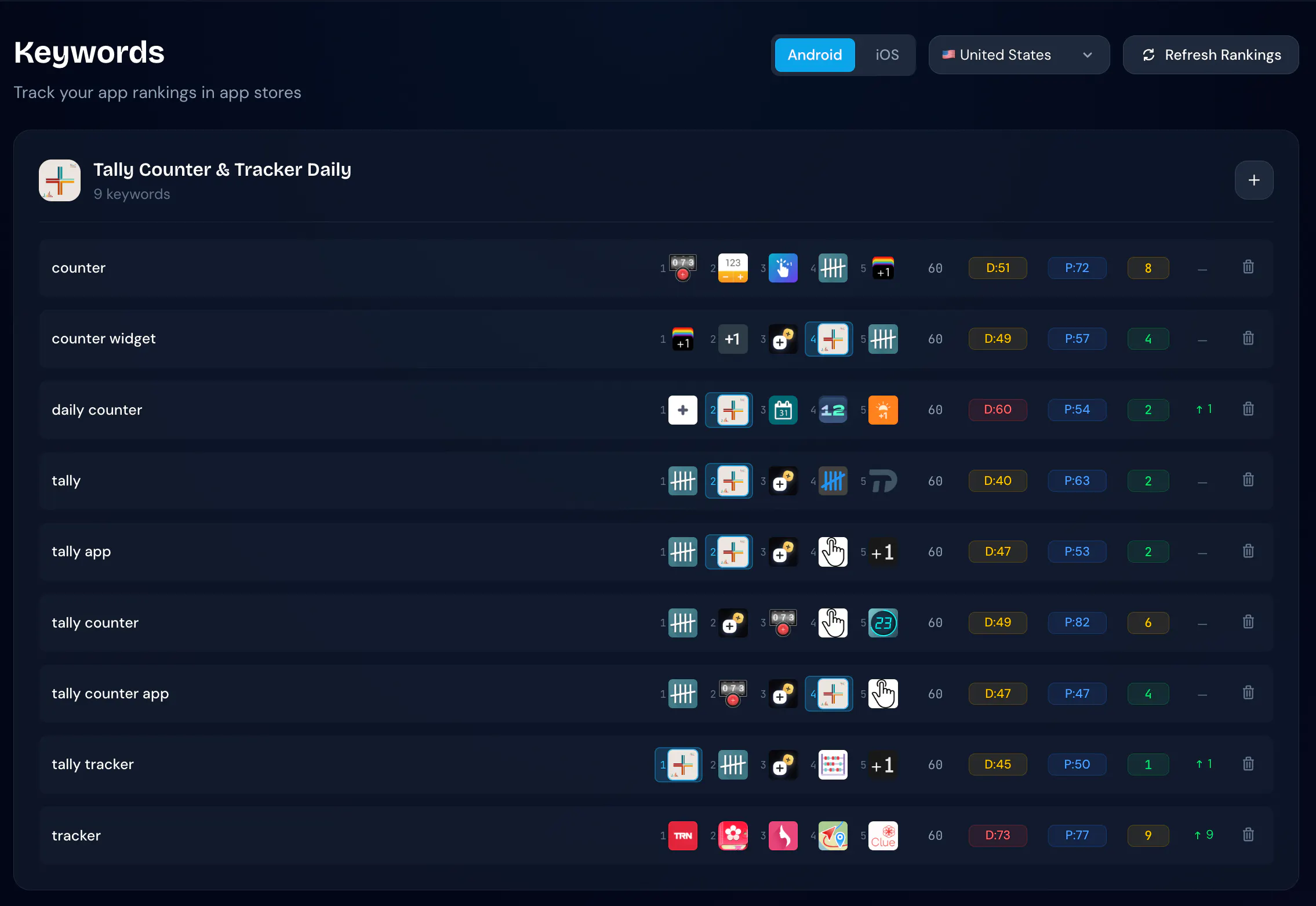Switch to the Android platform
Image resolution: width=1316 pixels, height=906 pixels.
tap(815, 55)
